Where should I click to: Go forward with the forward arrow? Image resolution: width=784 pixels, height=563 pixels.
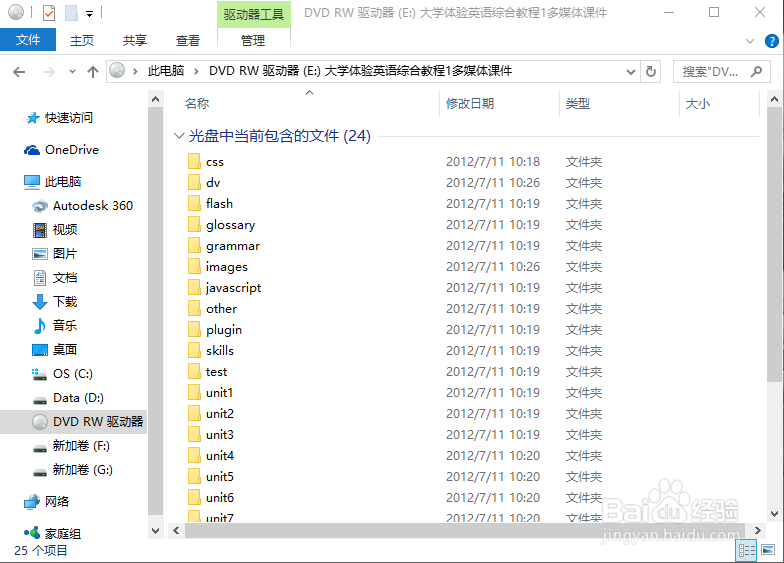48,72
